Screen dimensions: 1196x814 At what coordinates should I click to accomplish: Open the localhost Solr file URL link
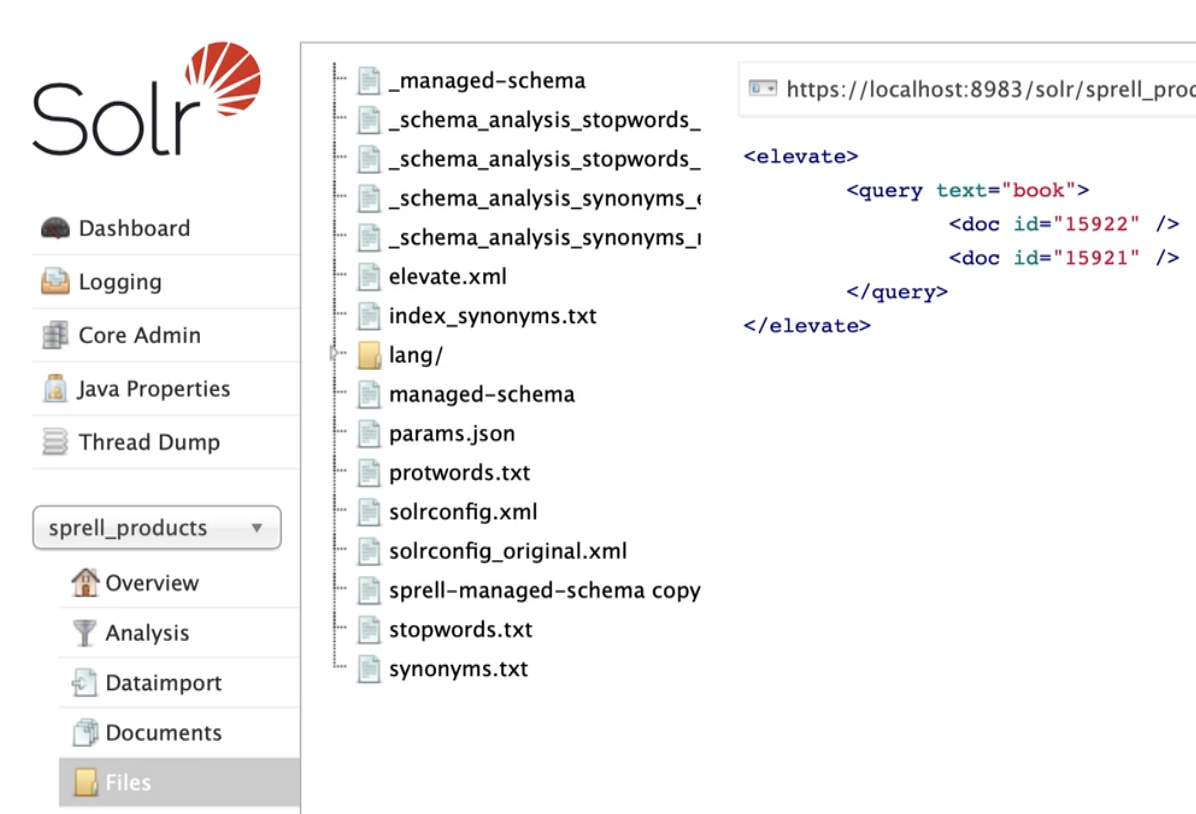(x=990, y=89)
